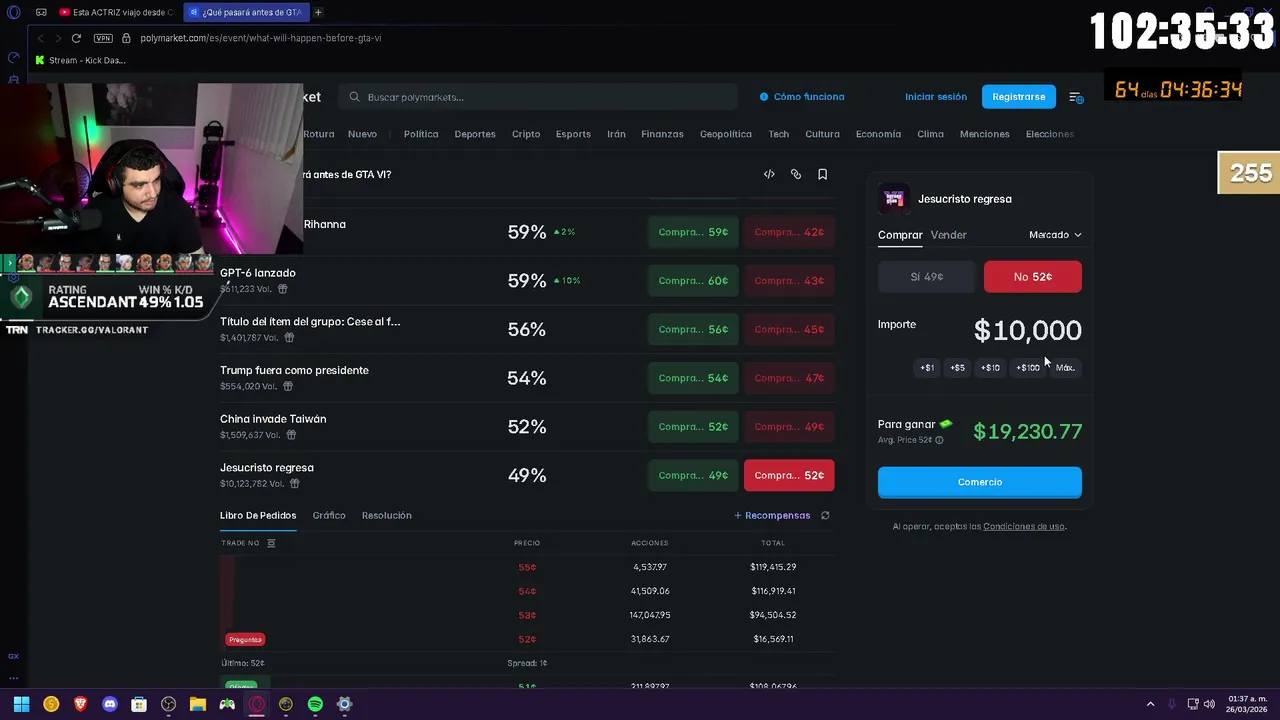Open the Brave browser from the taskbar
The width and height of the screenshot is (1280, 720).
coord(80,704)
